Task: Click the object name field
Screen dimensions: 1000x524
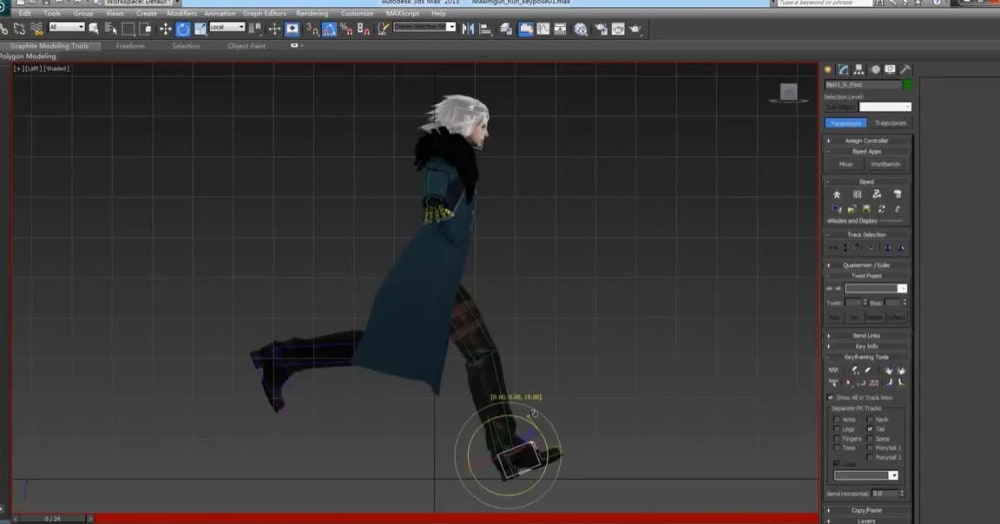Action: [863, 85]
